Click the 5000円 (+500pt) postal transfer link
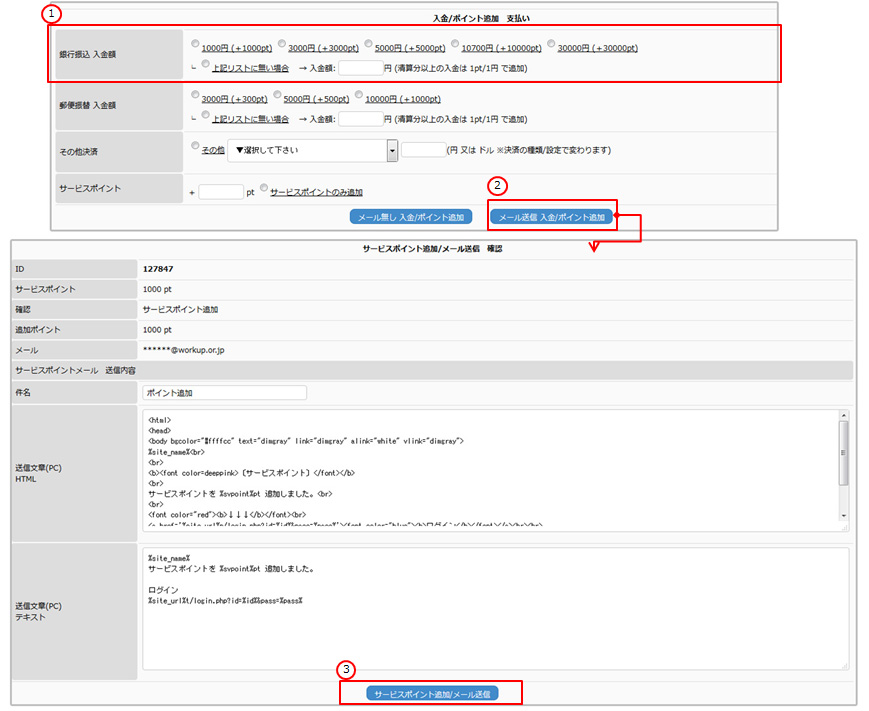869x711 pixels. tap(315, 99)
